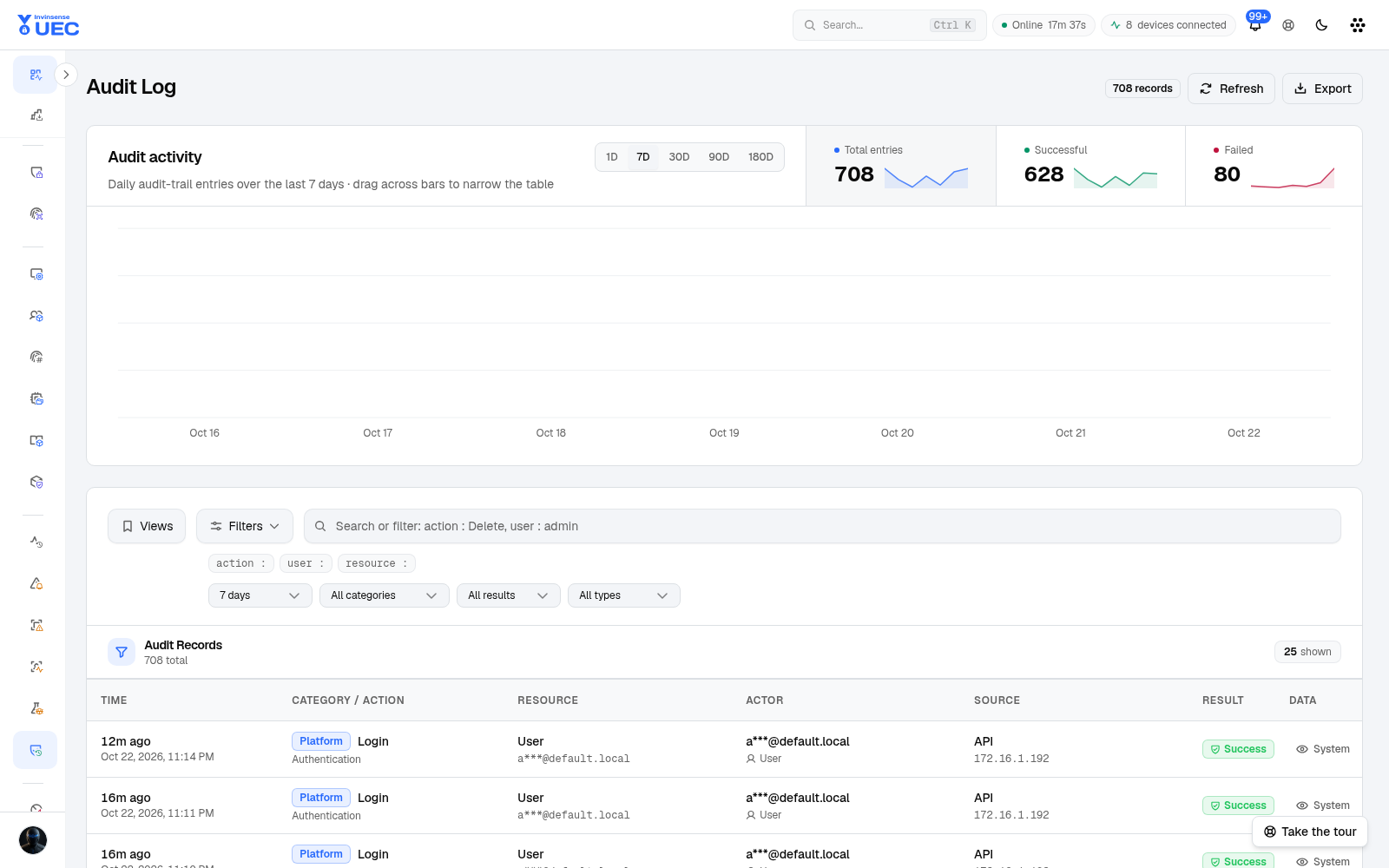Screen dimensions: 1389x868
Task: Click Take the tour button
Action: tap(1310, 832)
